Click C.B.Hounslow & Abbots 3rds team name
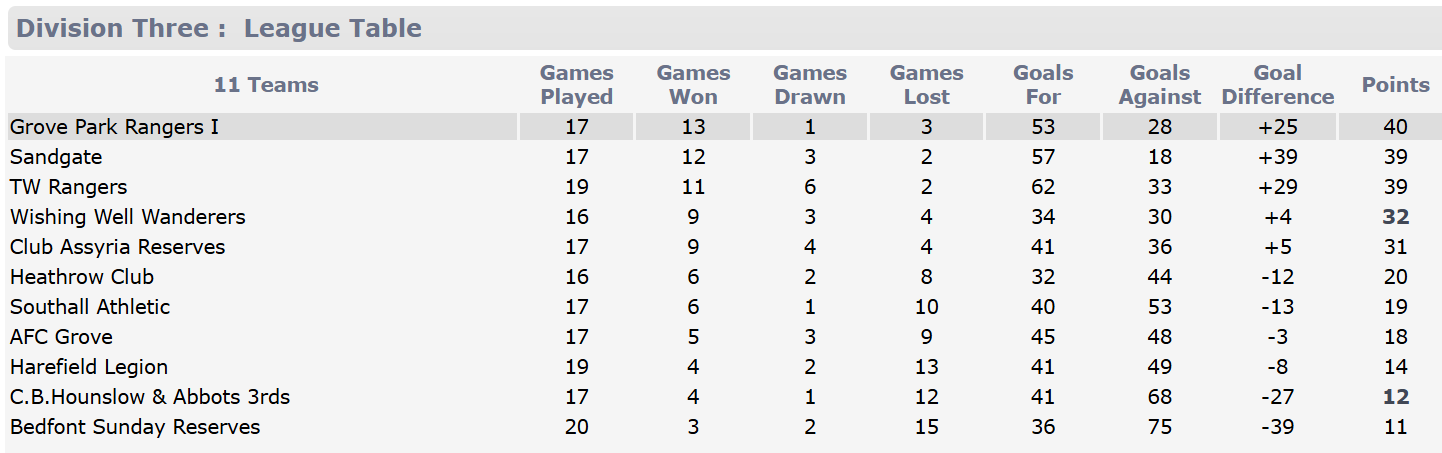The height and width of the screenshot is (453, 1442). point(150,397)
